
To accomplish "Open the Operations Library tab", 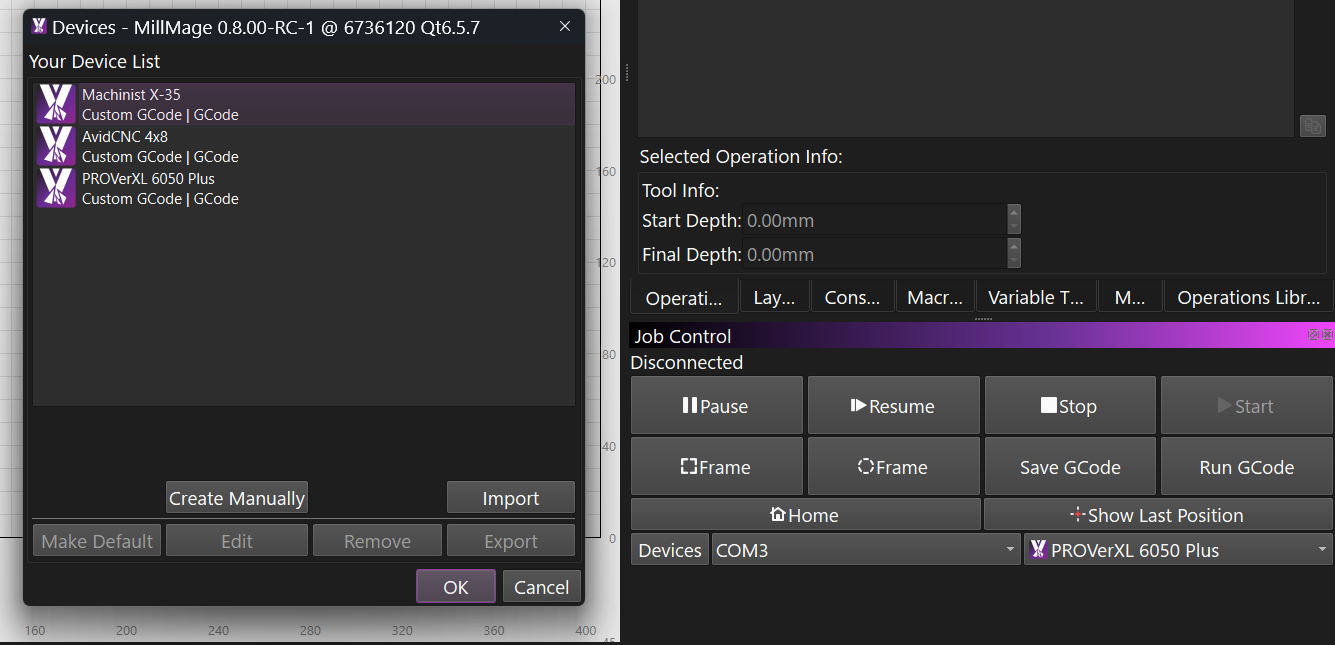I will [1248, 297].
